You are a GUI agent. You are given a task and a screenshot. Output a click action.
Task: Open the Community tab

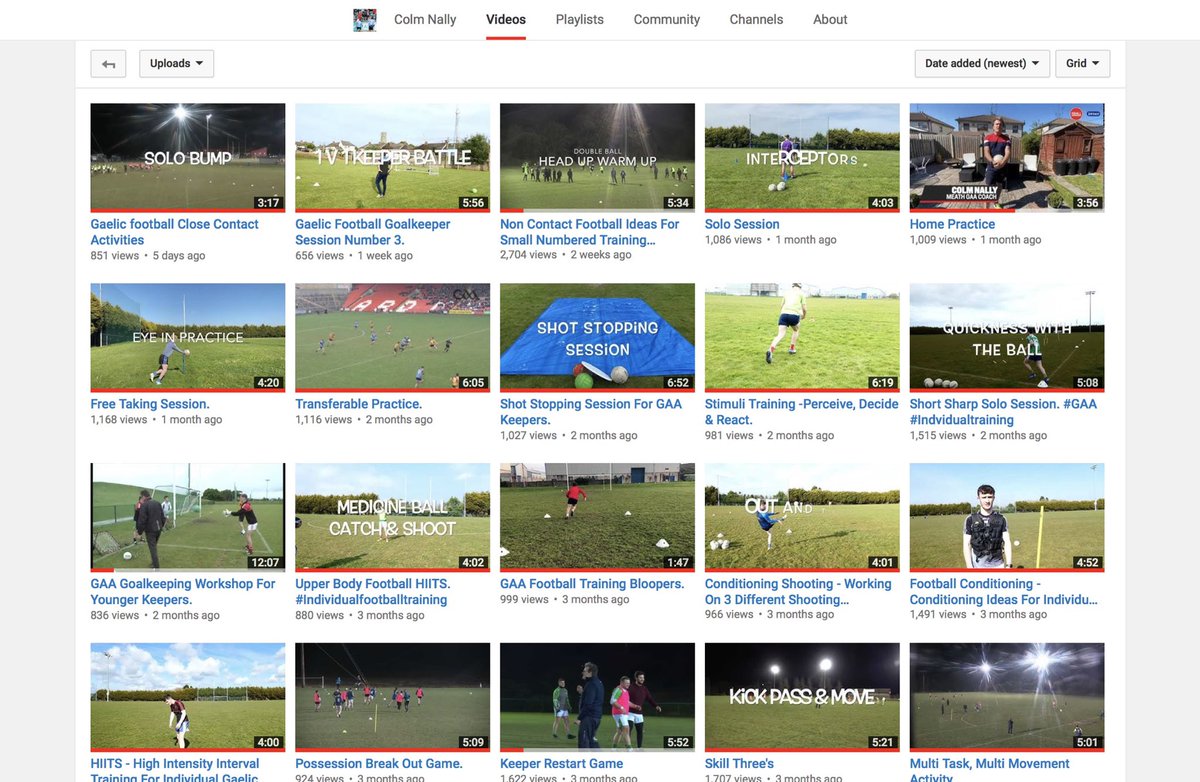tap(667, 20)
